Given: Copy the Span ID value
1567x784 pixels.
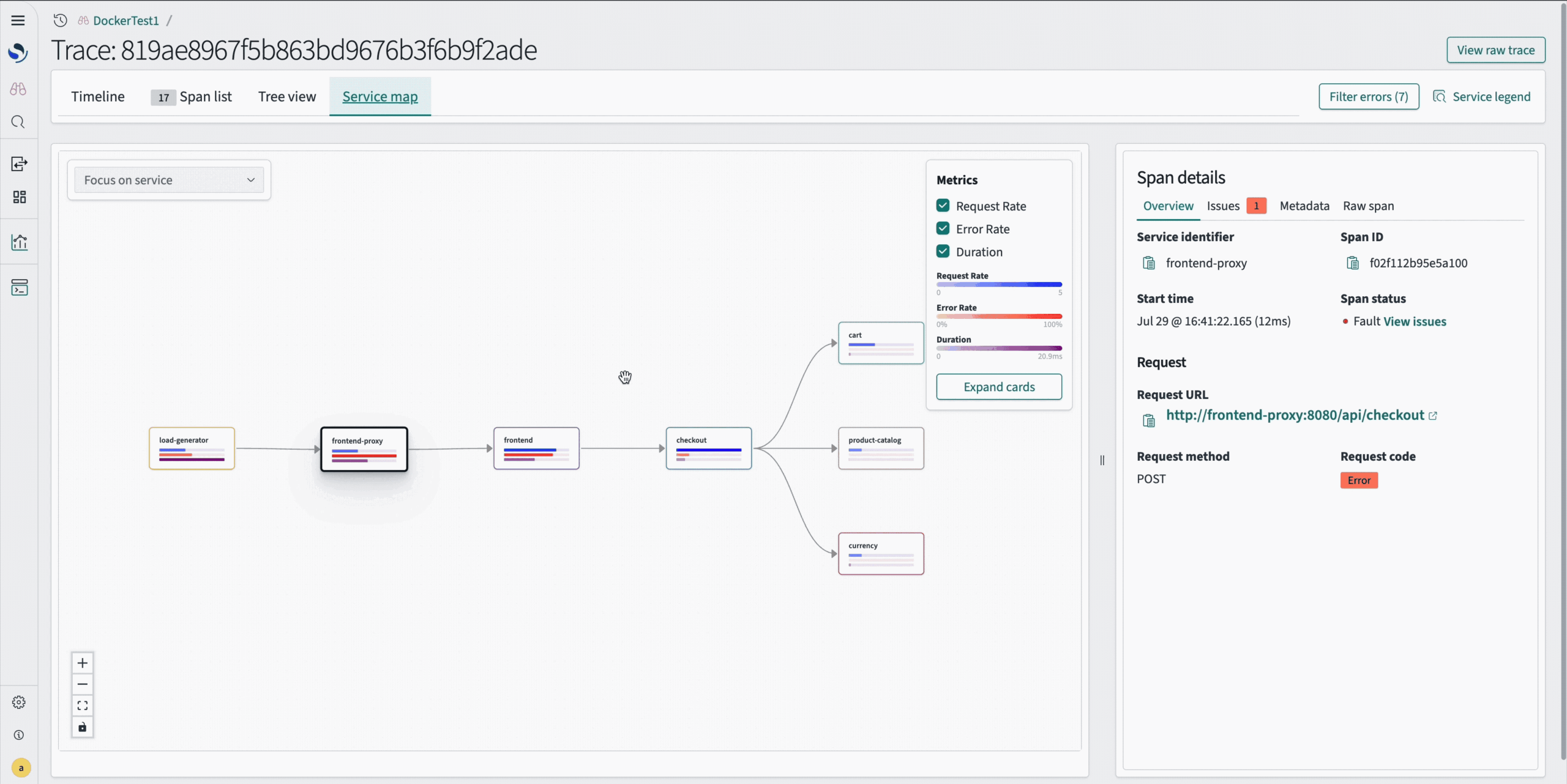Looking at the screenshot, I should (x=1353, y=263).
